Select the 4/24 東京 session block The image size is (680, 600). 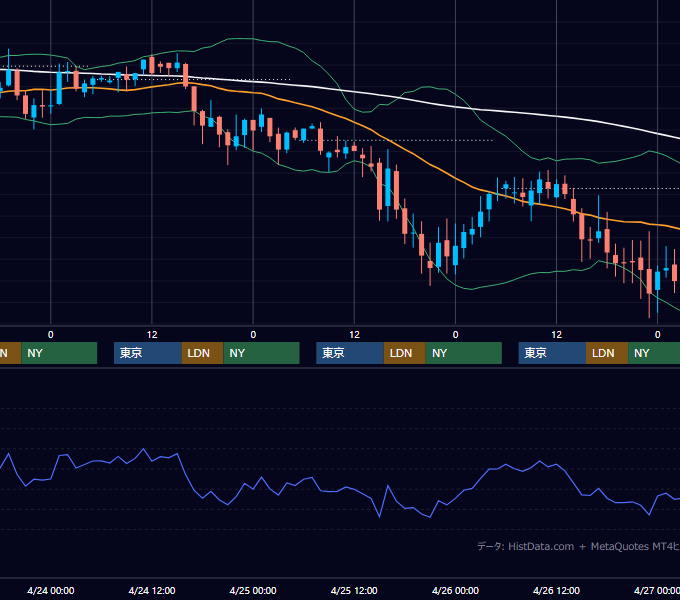tap(147, 353)
